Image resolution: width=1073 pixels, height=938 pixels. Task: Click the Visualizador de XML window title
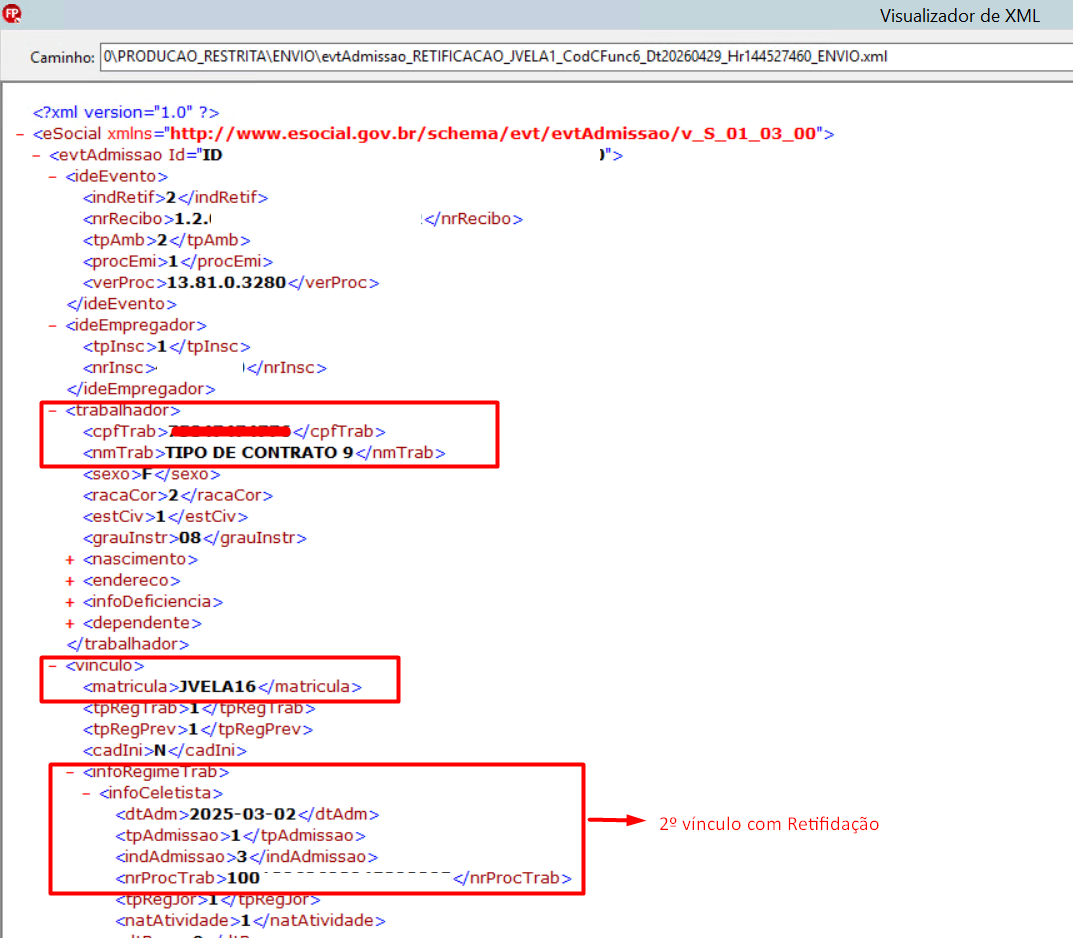point(959,16)
